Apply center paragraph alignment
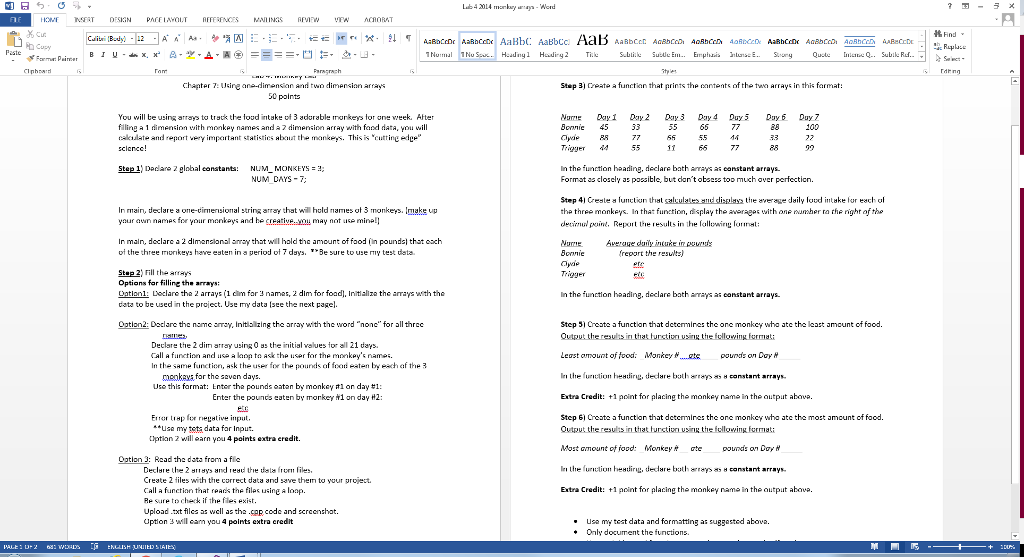The height and width of the screenshot is (557, 1024). pos(266,56)
